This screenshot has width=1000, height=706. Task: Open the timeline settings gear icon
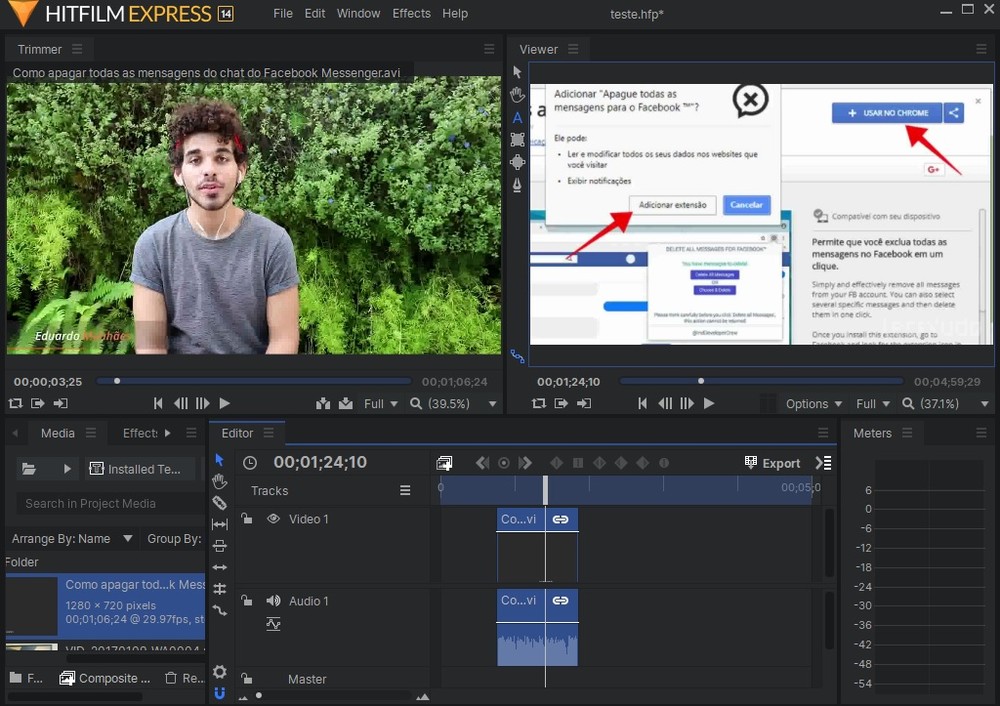[219, 671]
